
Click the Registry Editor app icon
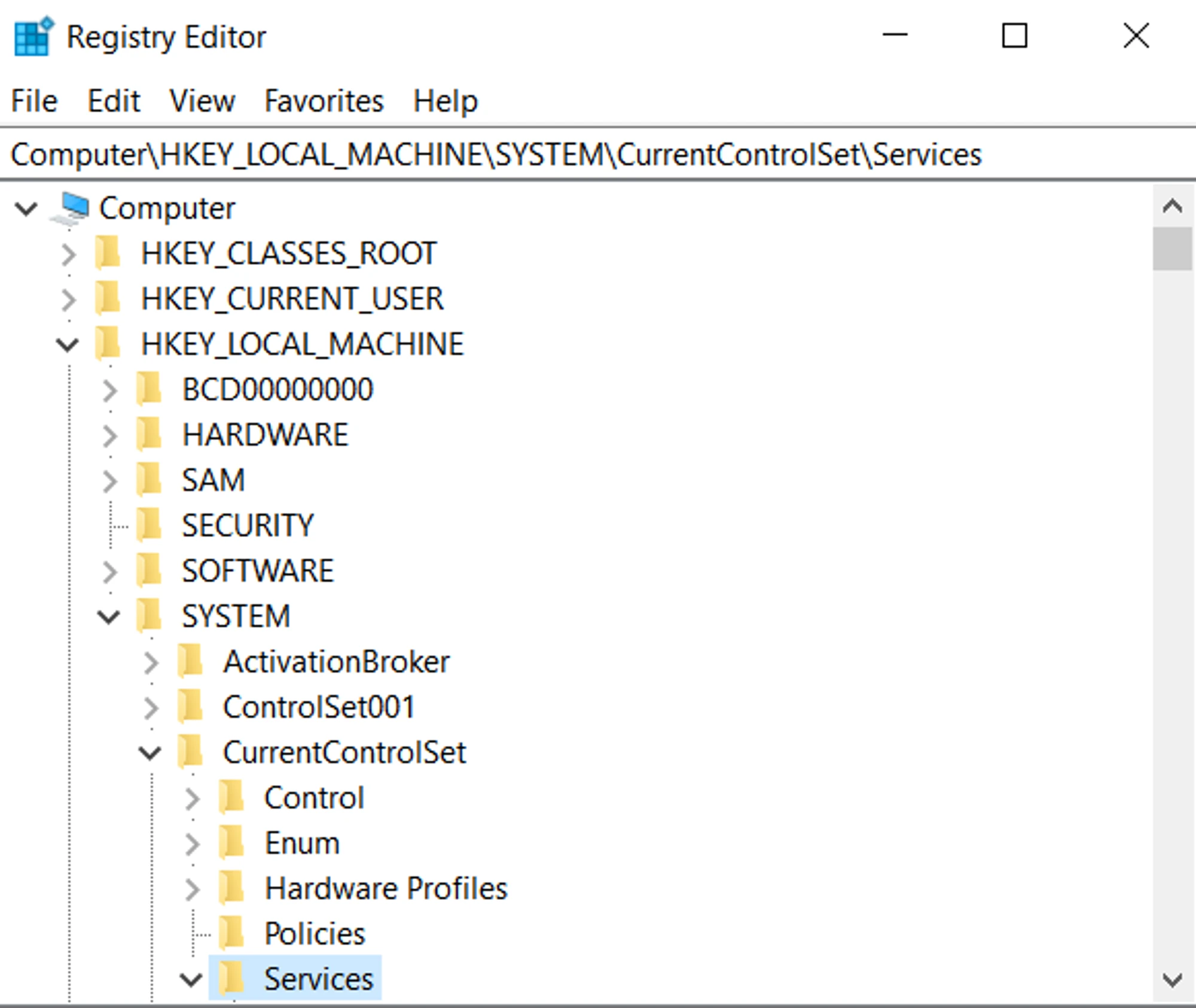pyautogui.click(x=33, y=37)
